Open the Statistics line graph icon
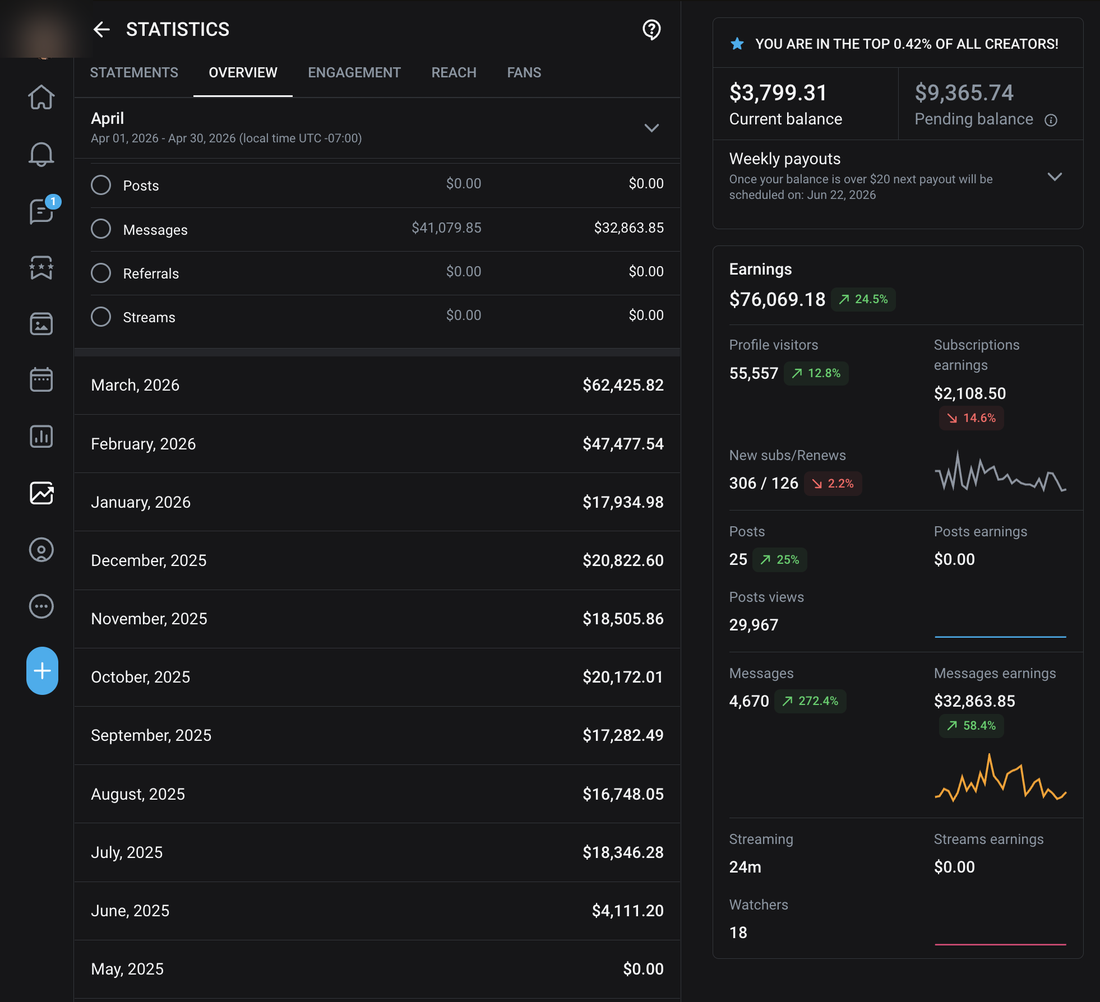Viewport: 1100px width, 1002px height. point(41,493)
